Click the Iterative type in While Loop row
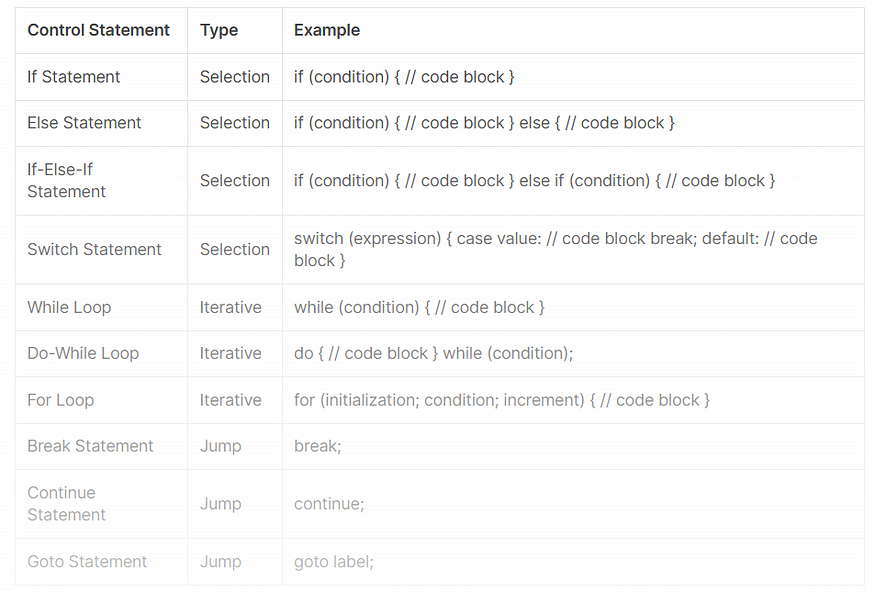The image size is (875, 602). coord(230,307)
